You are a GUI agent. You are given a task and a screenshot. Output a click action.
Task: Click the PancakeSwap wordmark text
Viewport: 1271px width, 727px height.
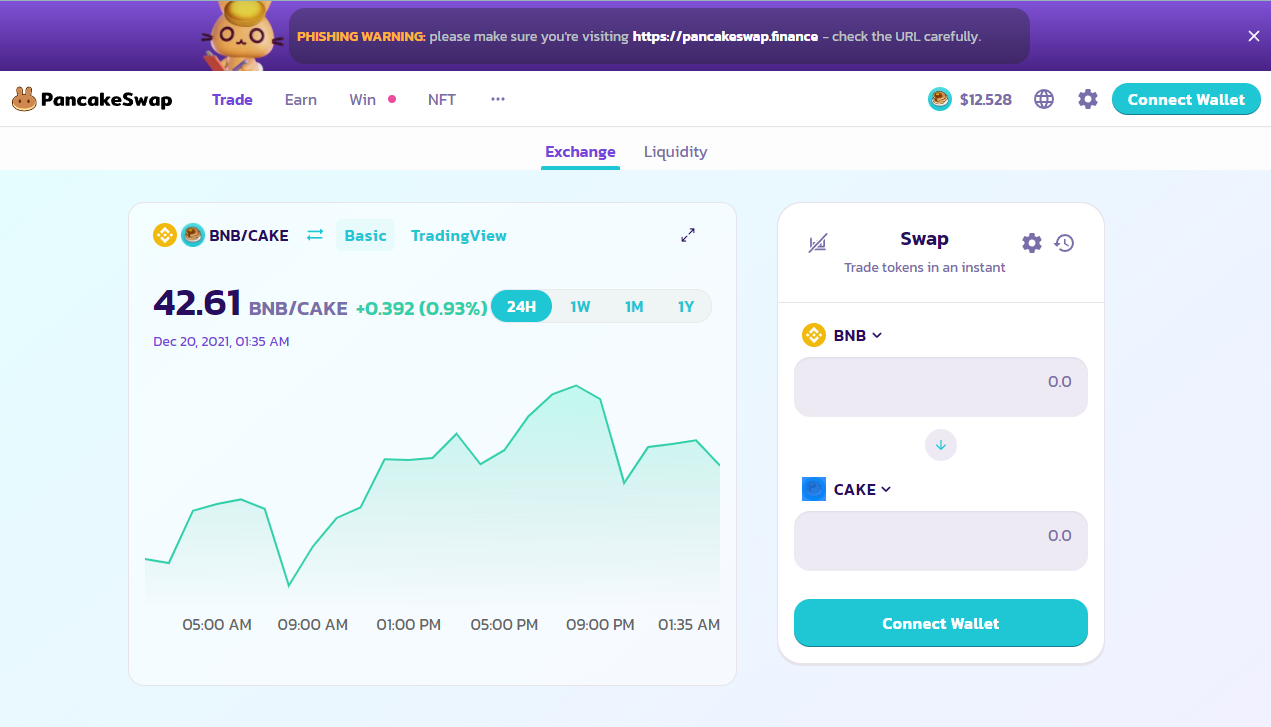pyautogui.click(x=107, y=99)
